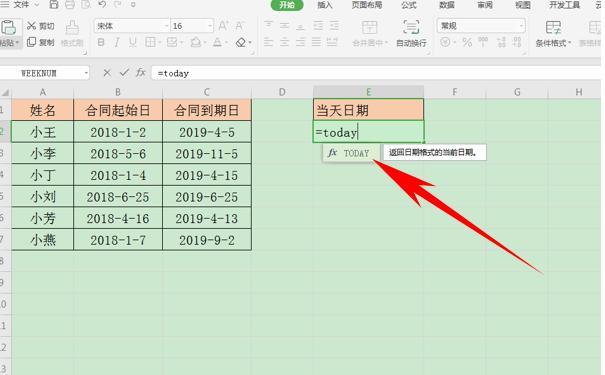Cancel formula entry with the X icon

[x=107, y=73]
